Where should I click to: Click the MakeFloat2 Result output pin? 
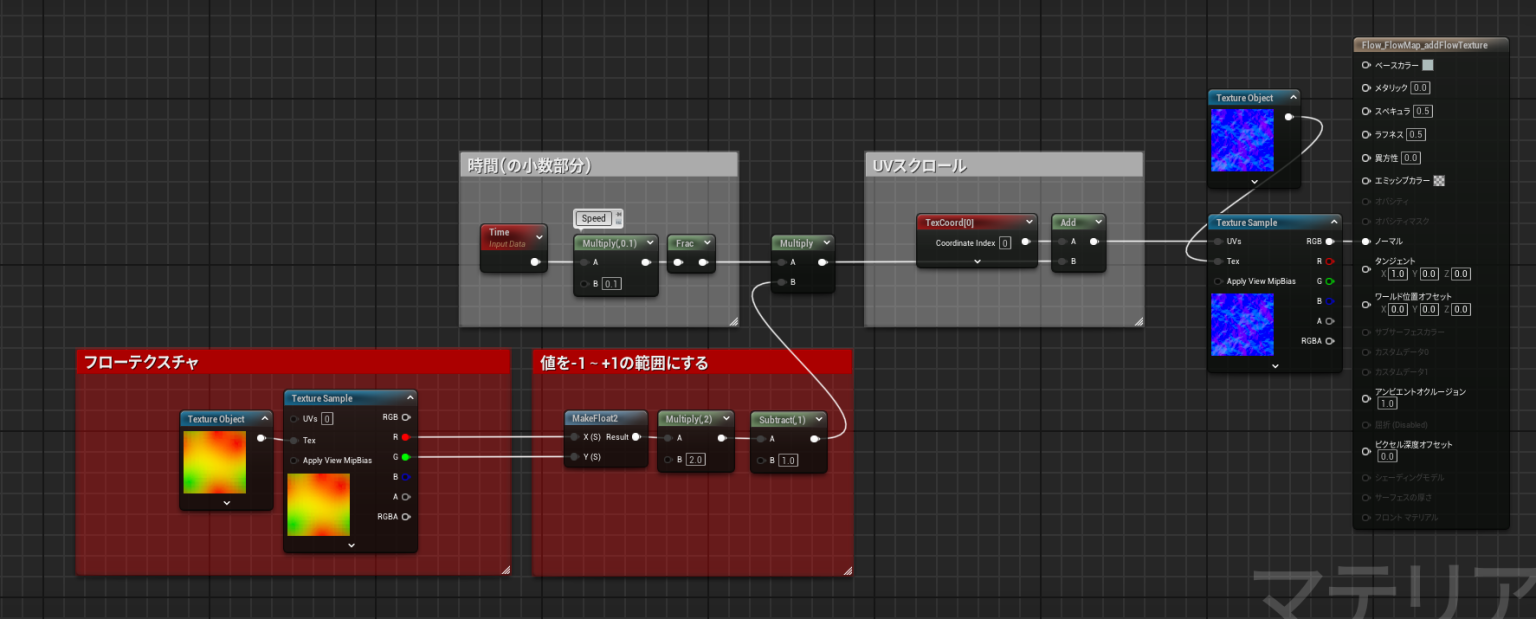pyautogui.click(x=635, y=437)
